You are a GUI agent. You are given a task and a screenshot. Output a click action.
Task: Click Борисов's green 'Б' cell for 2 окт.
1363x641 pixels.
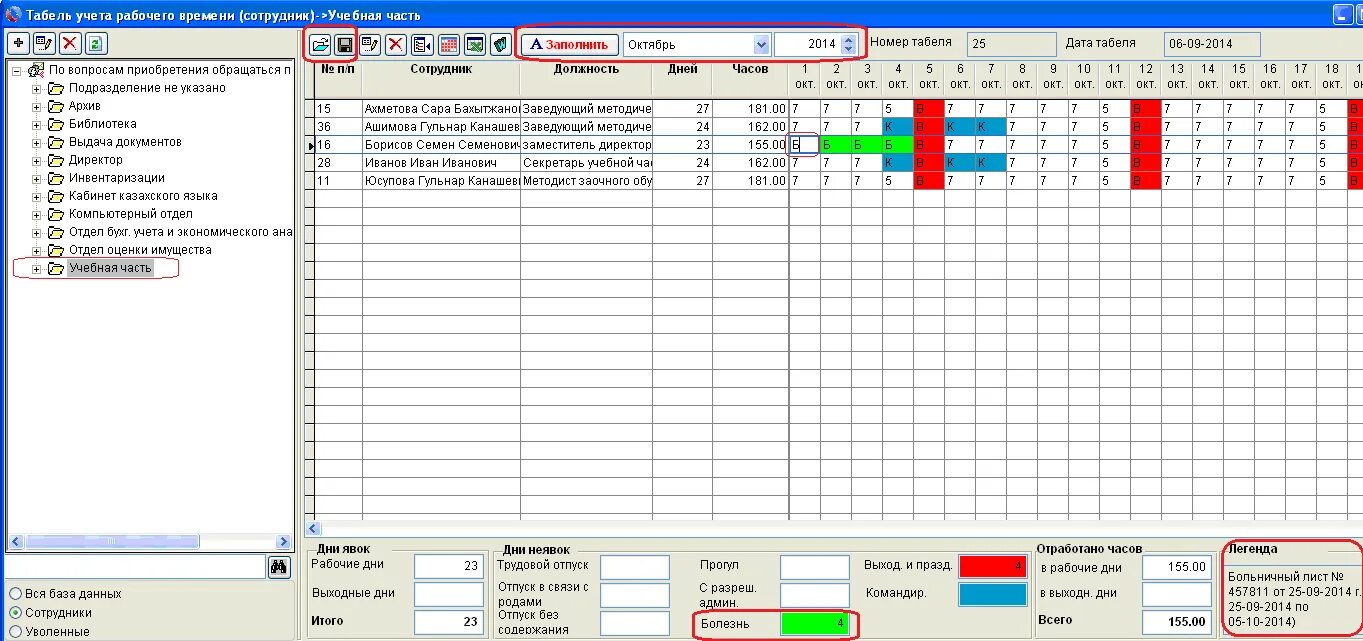point(836,144)
